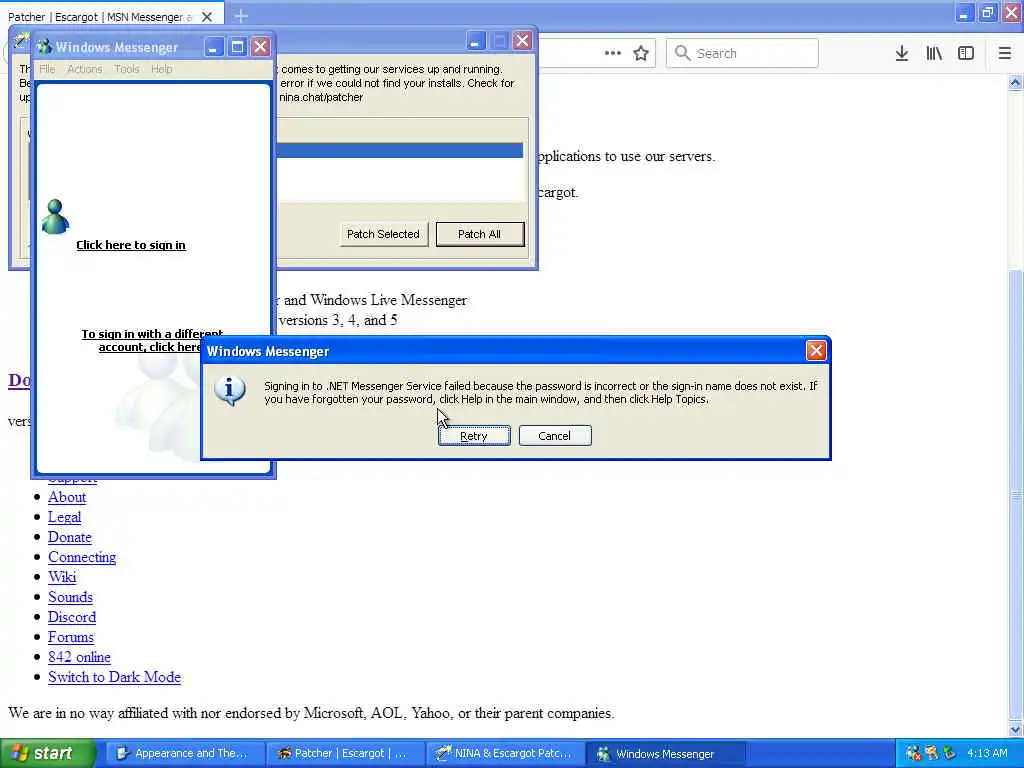Toggle the Firefox sidebar icon
This screenshot has height=768, width=1024.
tap(966, 54)
